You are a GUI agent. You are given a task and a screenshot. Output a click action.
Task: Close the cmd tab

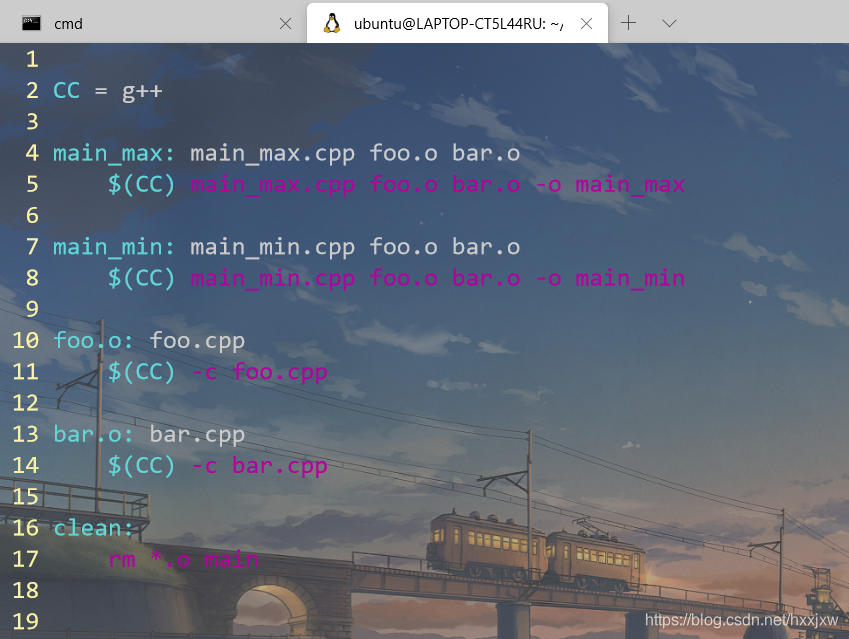[x=285, y=23]
